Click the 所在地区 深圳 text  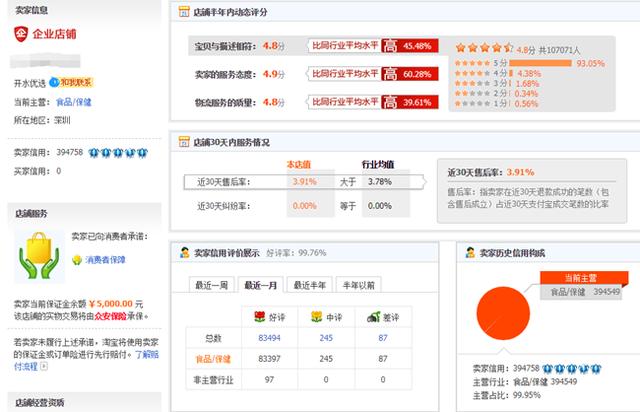(42, 120)
